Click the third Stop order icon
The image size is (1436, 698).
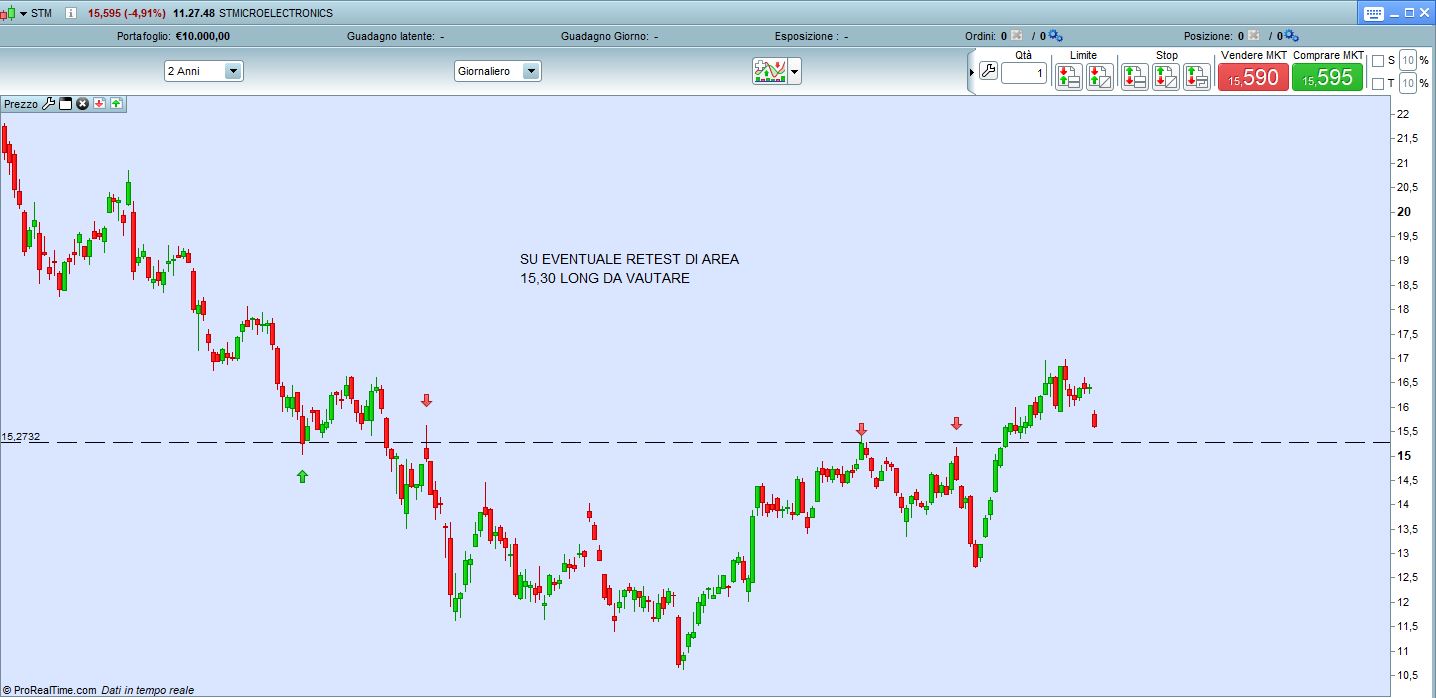(x=1196, y=76)
